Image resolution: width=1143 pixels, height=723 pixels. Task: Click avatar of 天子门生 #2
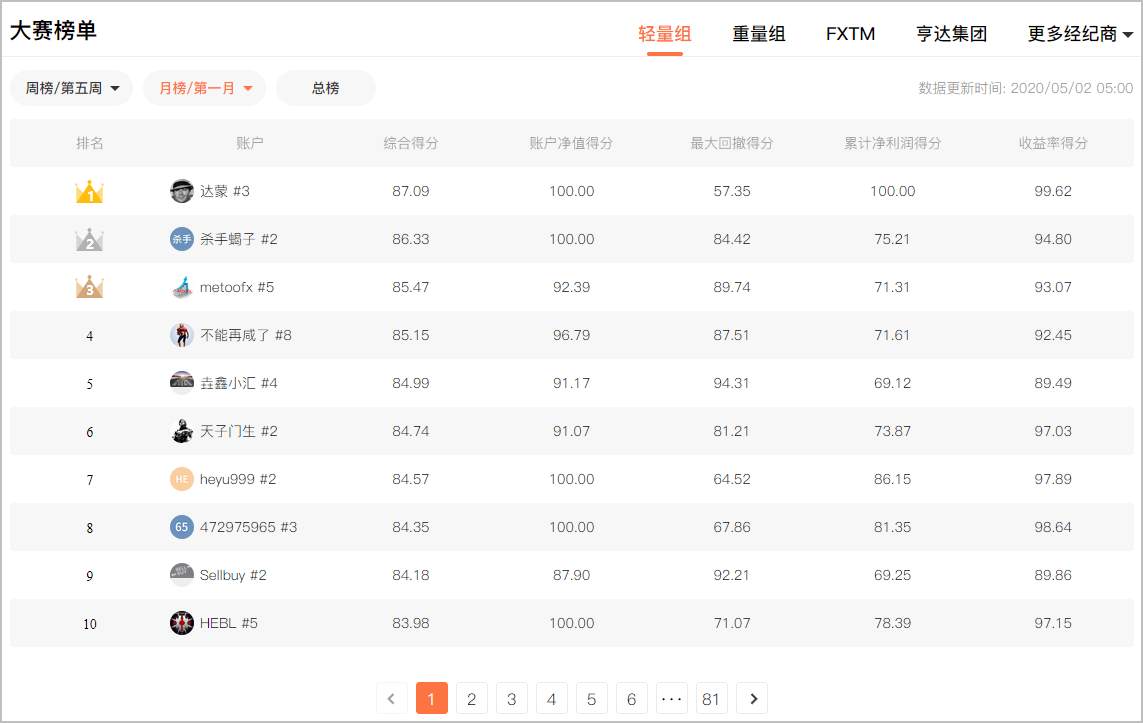pyautogui.click(x=182, y=431)
